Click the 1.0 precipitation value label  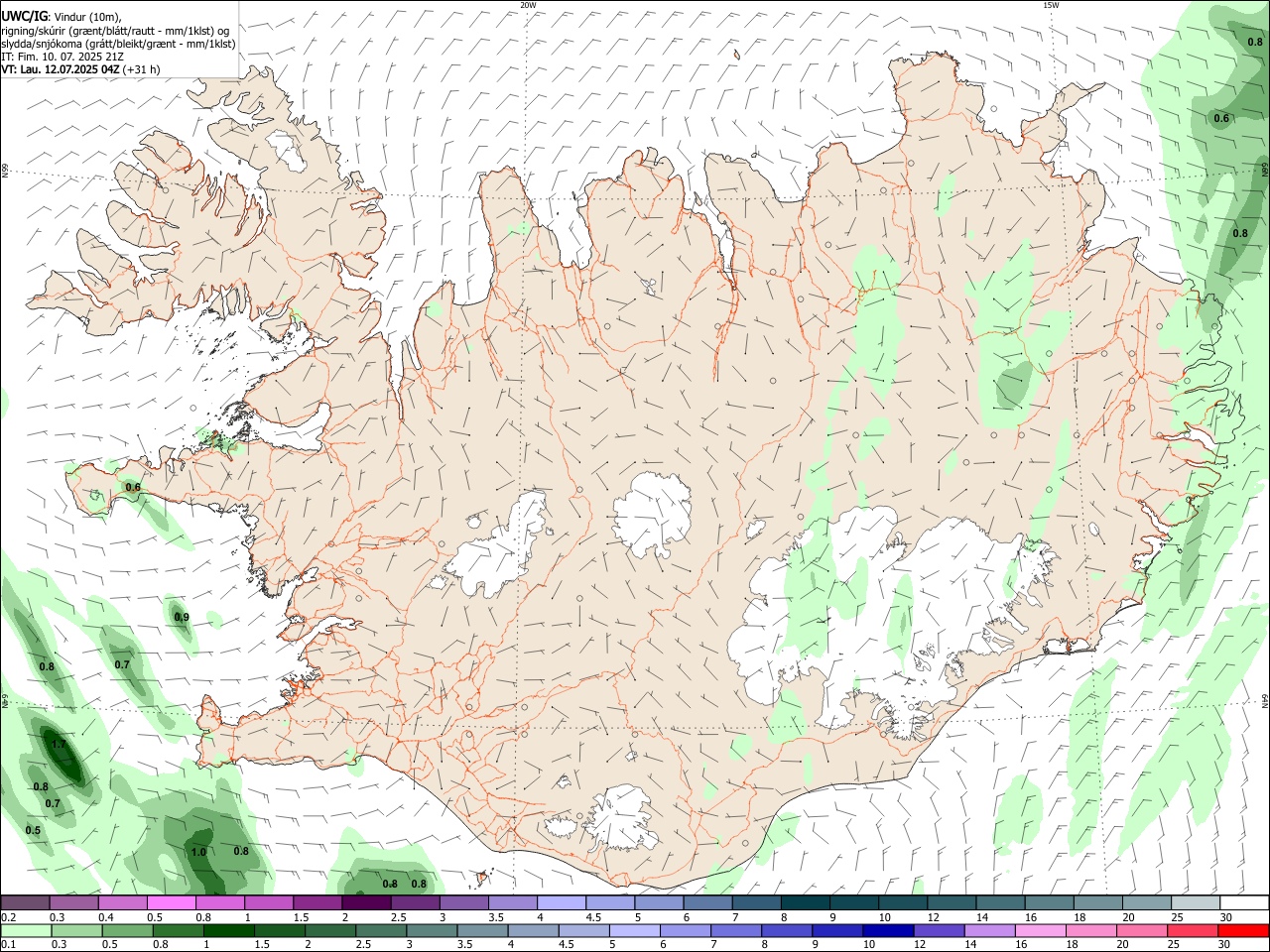198,852
